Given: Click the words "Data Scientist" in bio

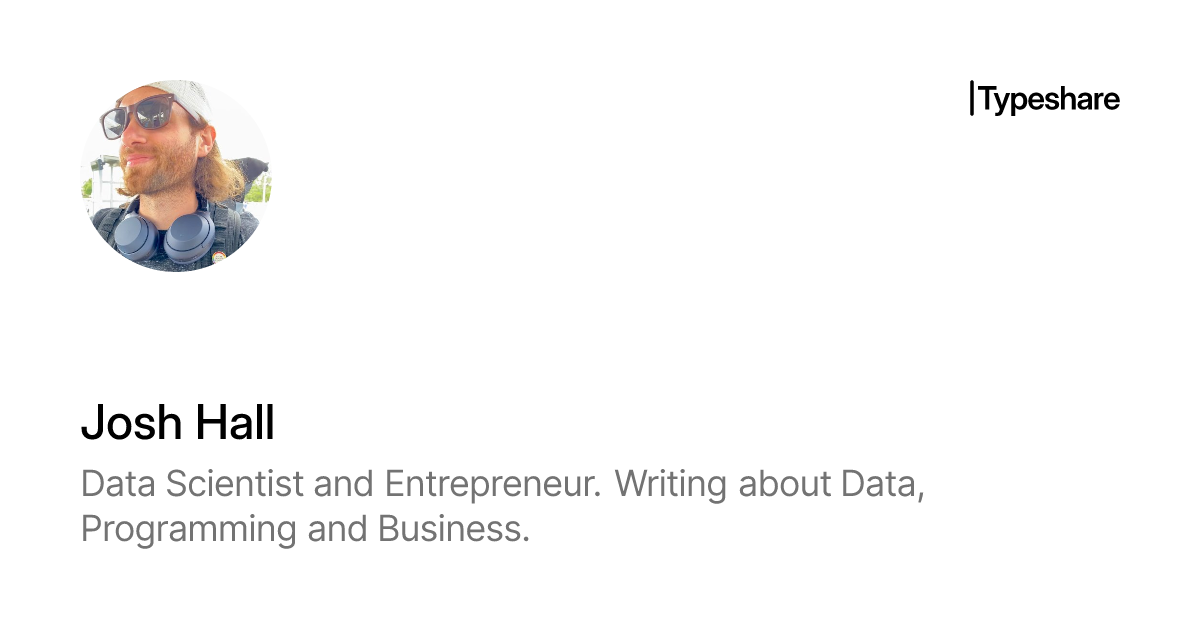Looking at the screenshot, I should click(191, 484).
